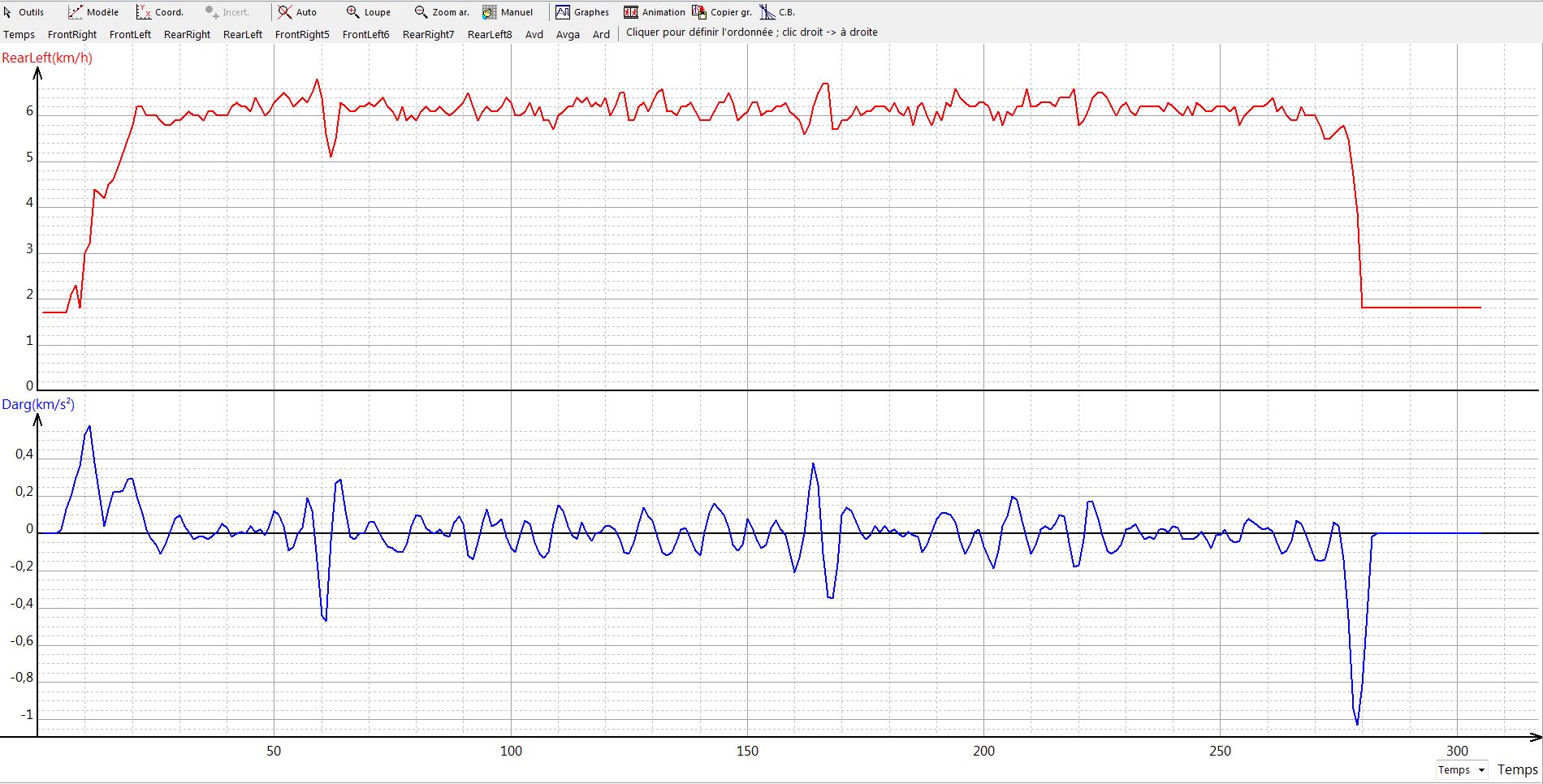The width and height of the screenshot is (1543, 784).
Task: Click Zoom ar. to zoom out
Action: coord(442,12)
